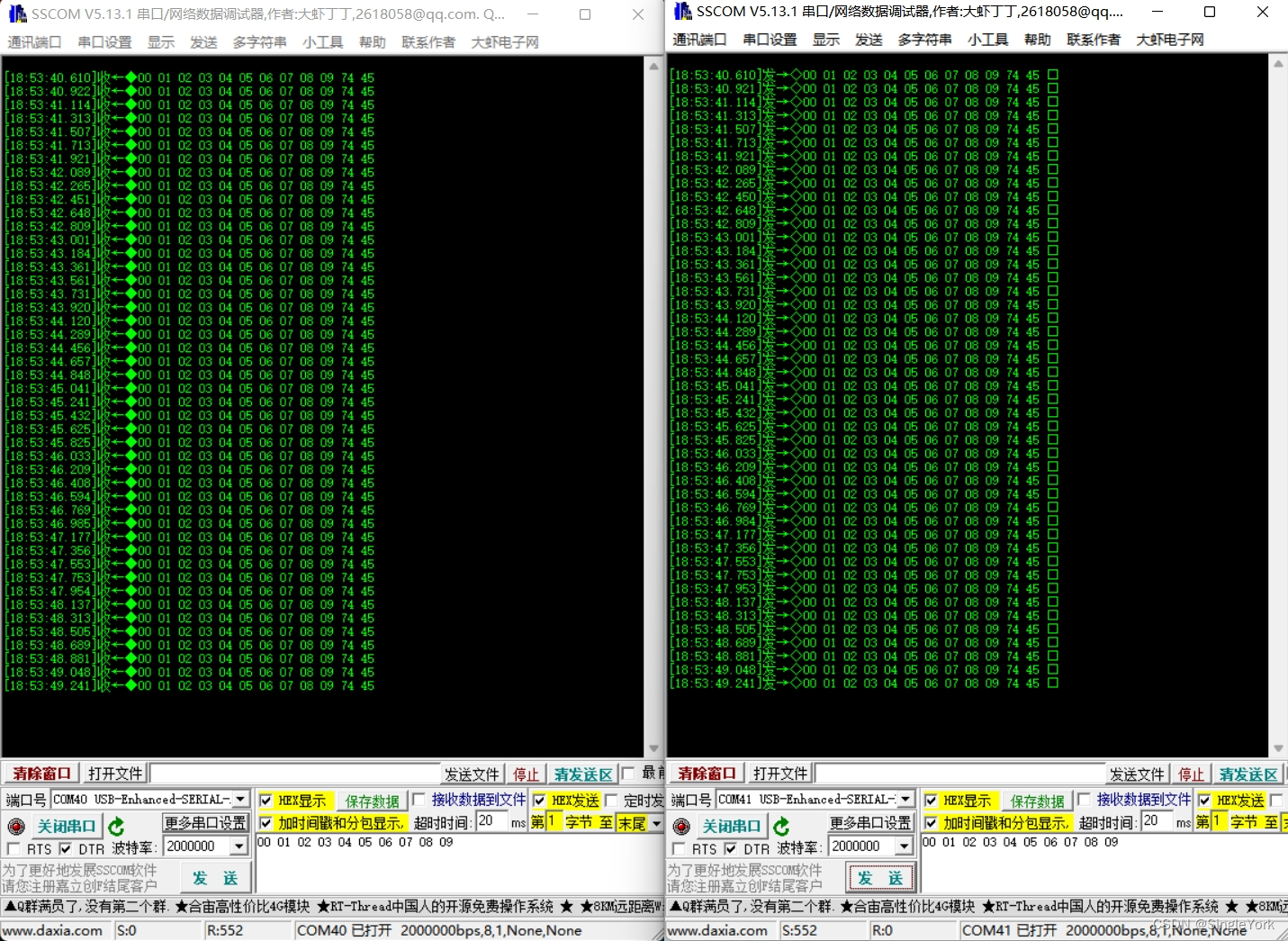Click 保存数据 button in COM40 window
Image resolution: width=1288 pixels, height=941 pixels.
373,801
